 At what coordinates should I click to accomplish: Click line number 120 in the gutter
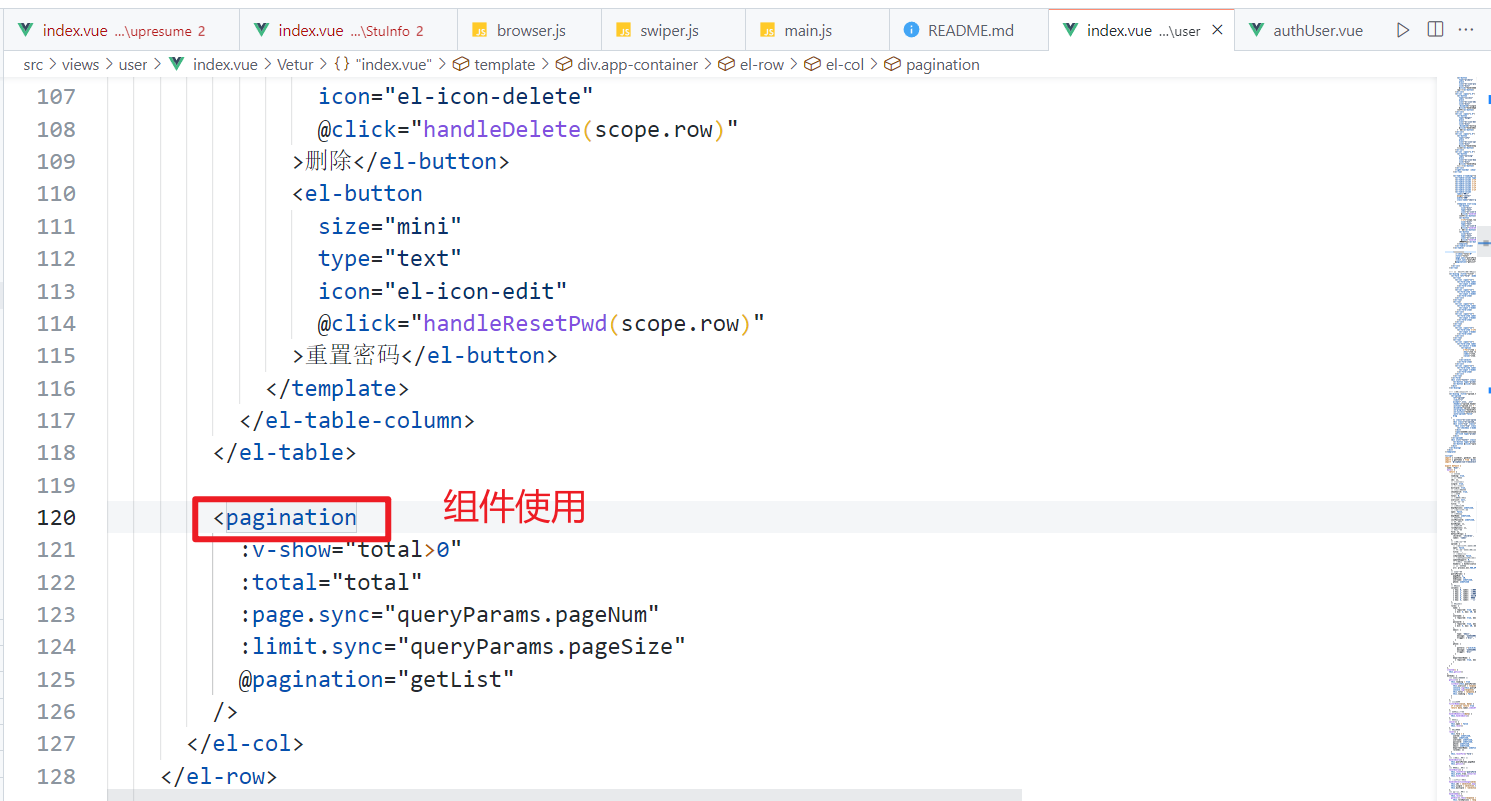pos(56,517)
